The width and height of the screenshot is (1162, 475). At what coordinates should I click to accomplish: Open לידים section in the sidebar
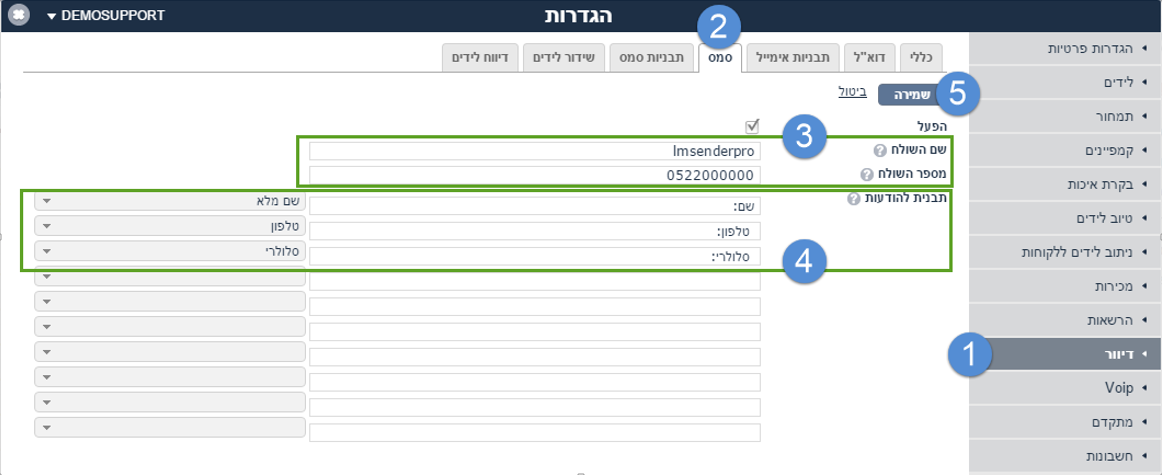[x=1065, y=82]
